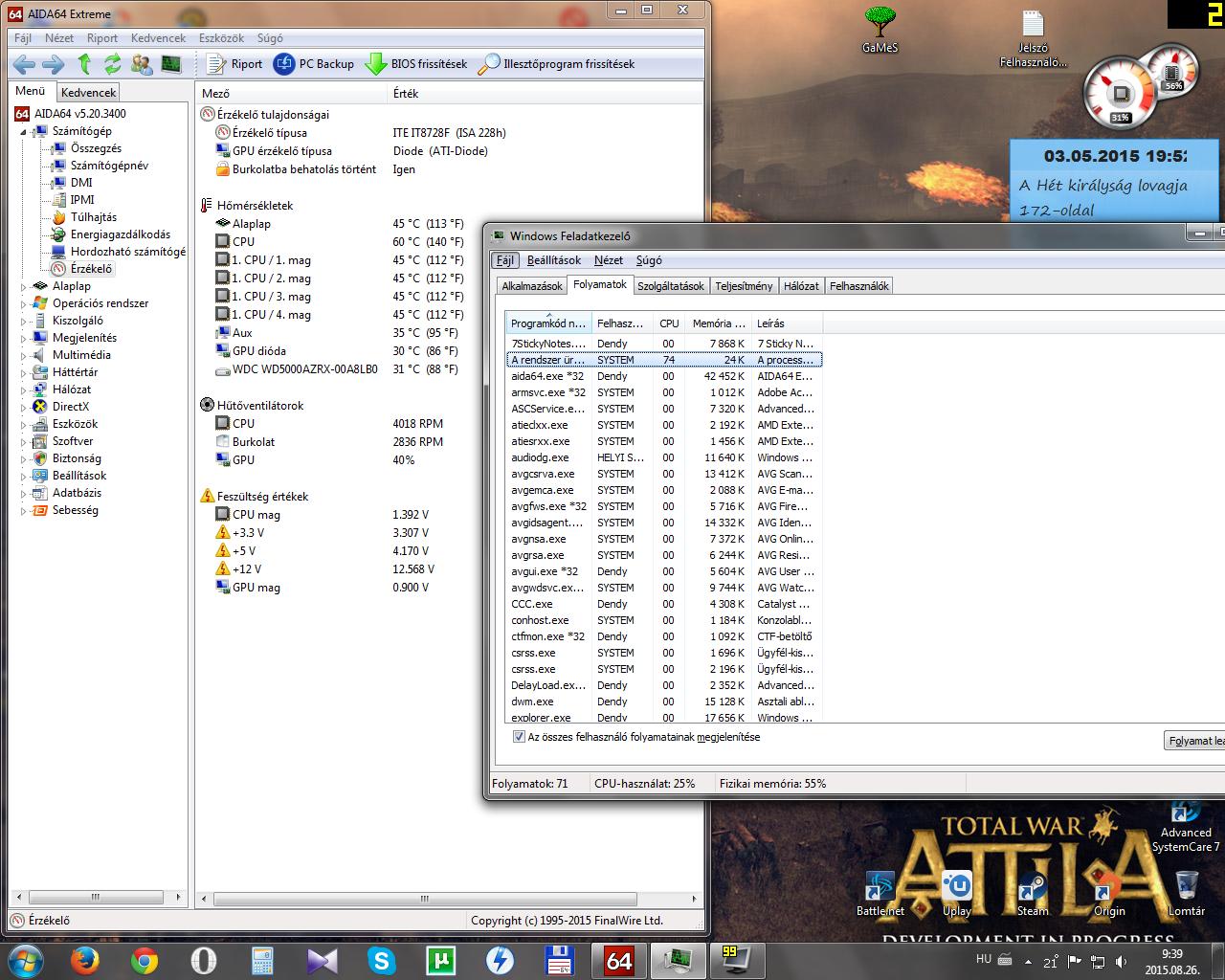Switch to Alkalmazások tab in Task Manager
This screenshot has height=980, width=1225.
(x=532, y=286)
